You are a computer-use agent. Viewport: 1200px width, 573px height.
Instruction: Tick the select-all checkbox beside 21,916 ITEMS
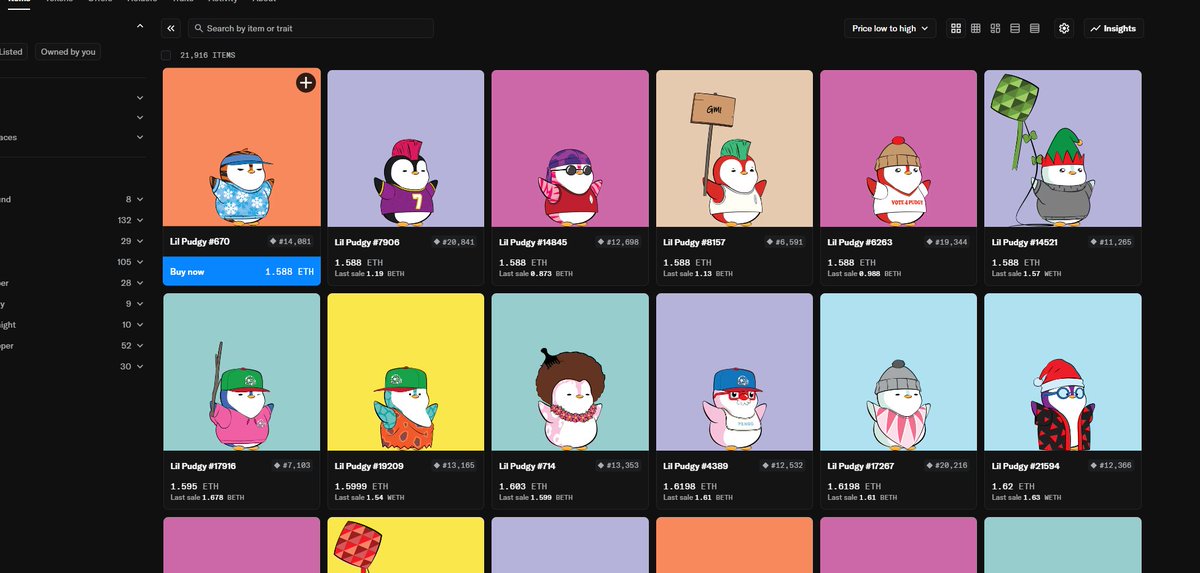click(x=167, y=55)
